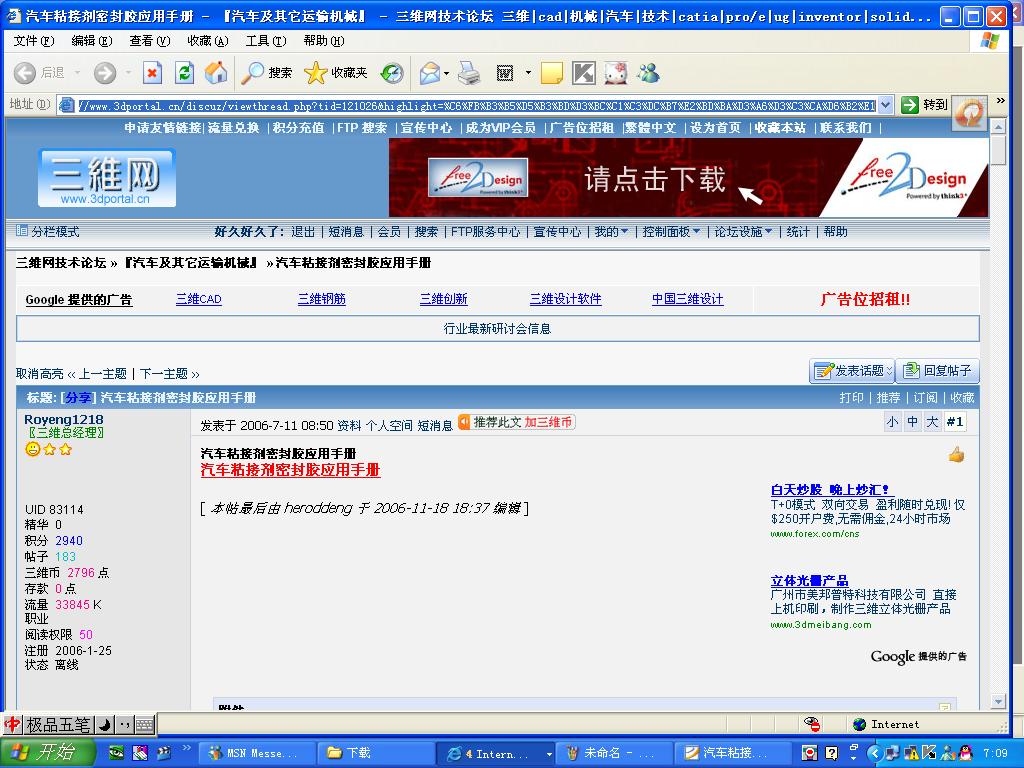Open the Edit button dropdown arrow
The height and width of the screenshot is (768, 1024).
(x=528, y=72)
